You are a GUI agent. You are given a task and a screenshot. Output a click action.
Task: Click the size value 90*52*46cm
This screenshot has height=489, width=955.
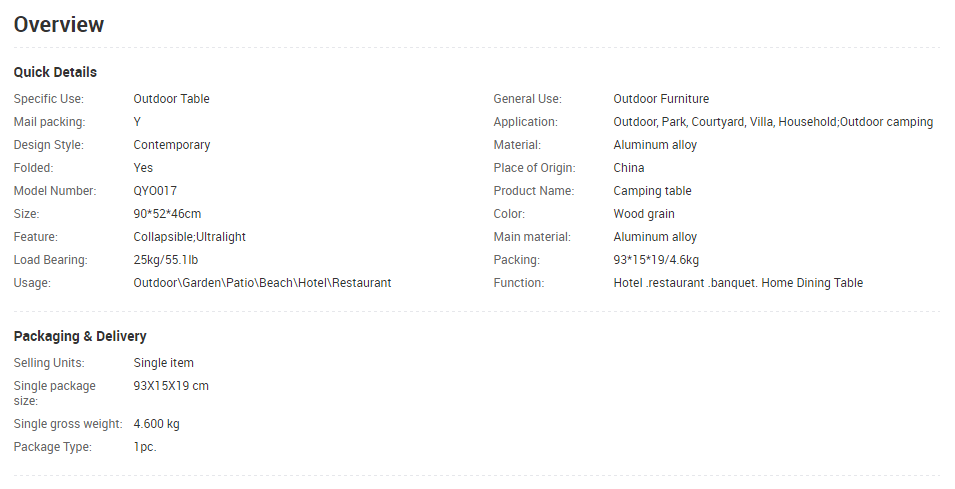[x=167, y=214]
